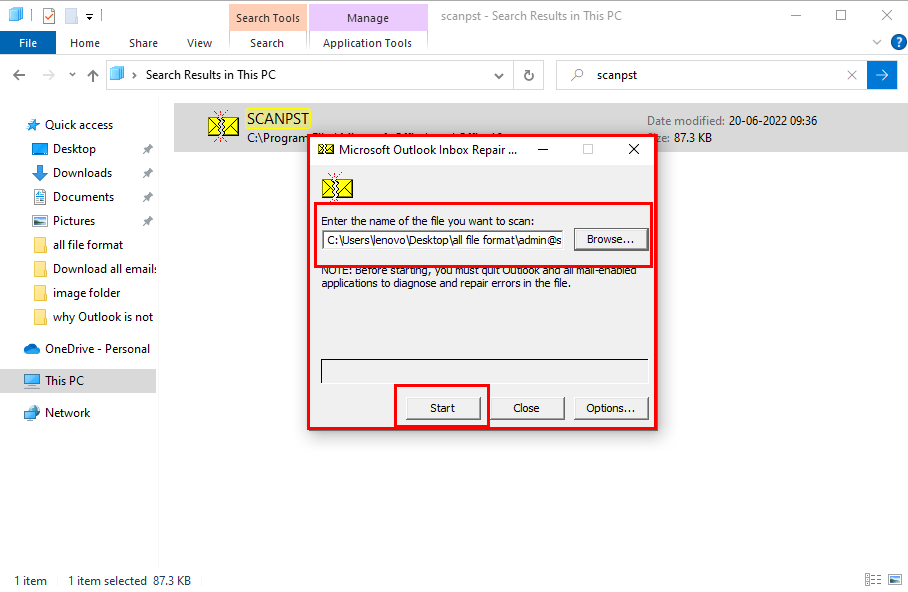Open the 'image folder' in navigation pane
This screenshot has width=908, height=592.
pyautogui.click(x=86, y=293)
